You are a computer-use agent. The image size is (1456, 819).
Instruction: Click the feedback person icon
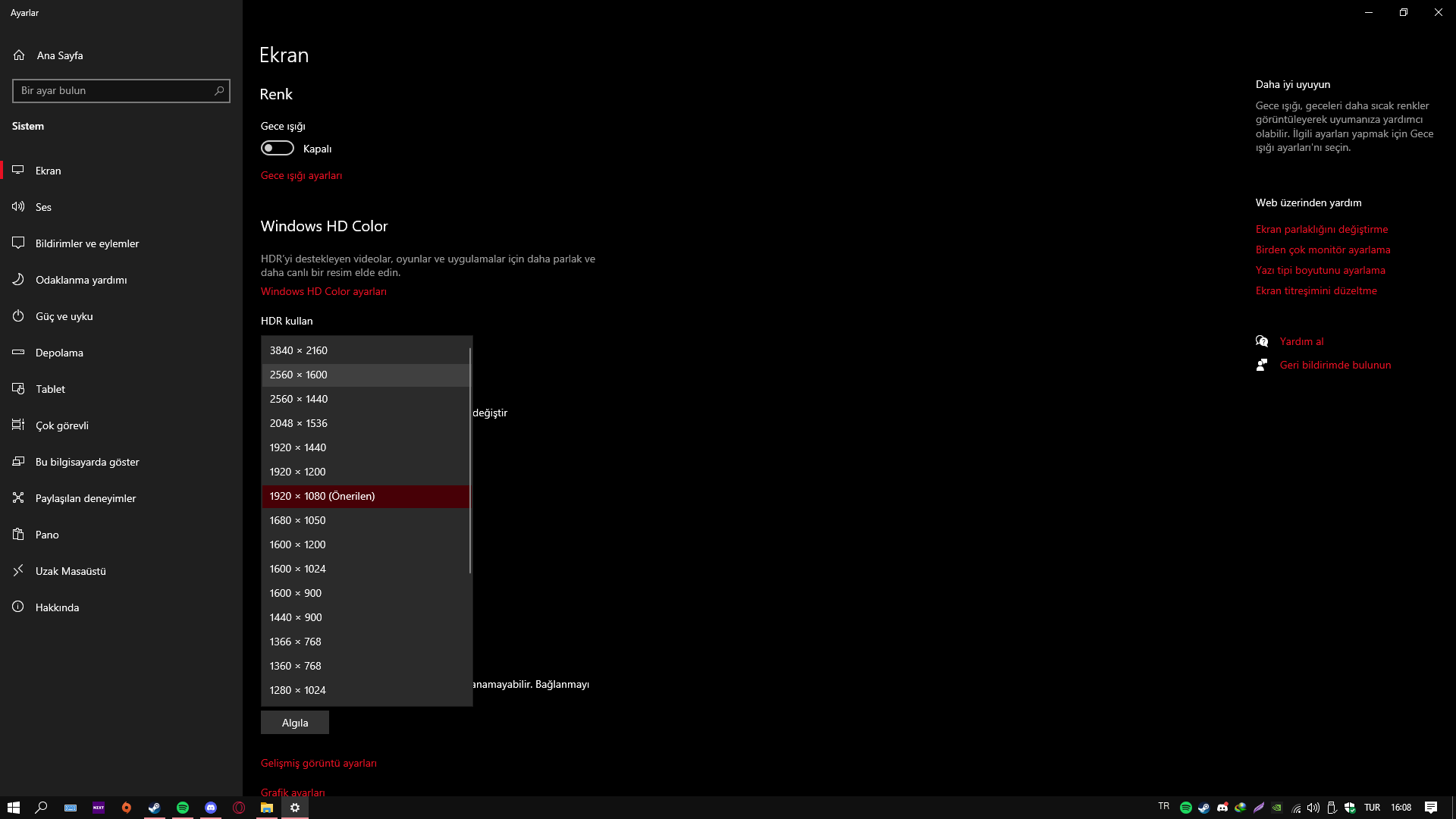point(1262,365)
